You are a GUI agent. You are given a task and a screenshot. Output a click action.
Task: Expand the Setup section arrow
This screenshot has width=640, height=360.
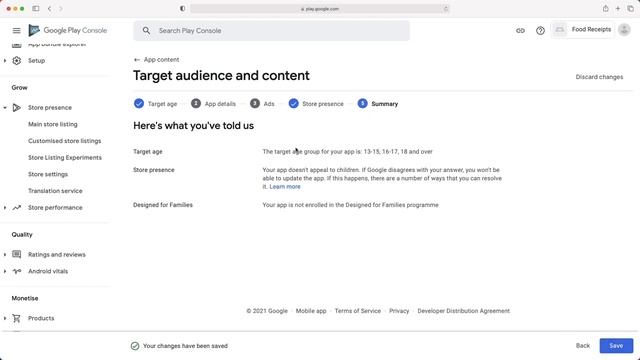click(5, 60)
